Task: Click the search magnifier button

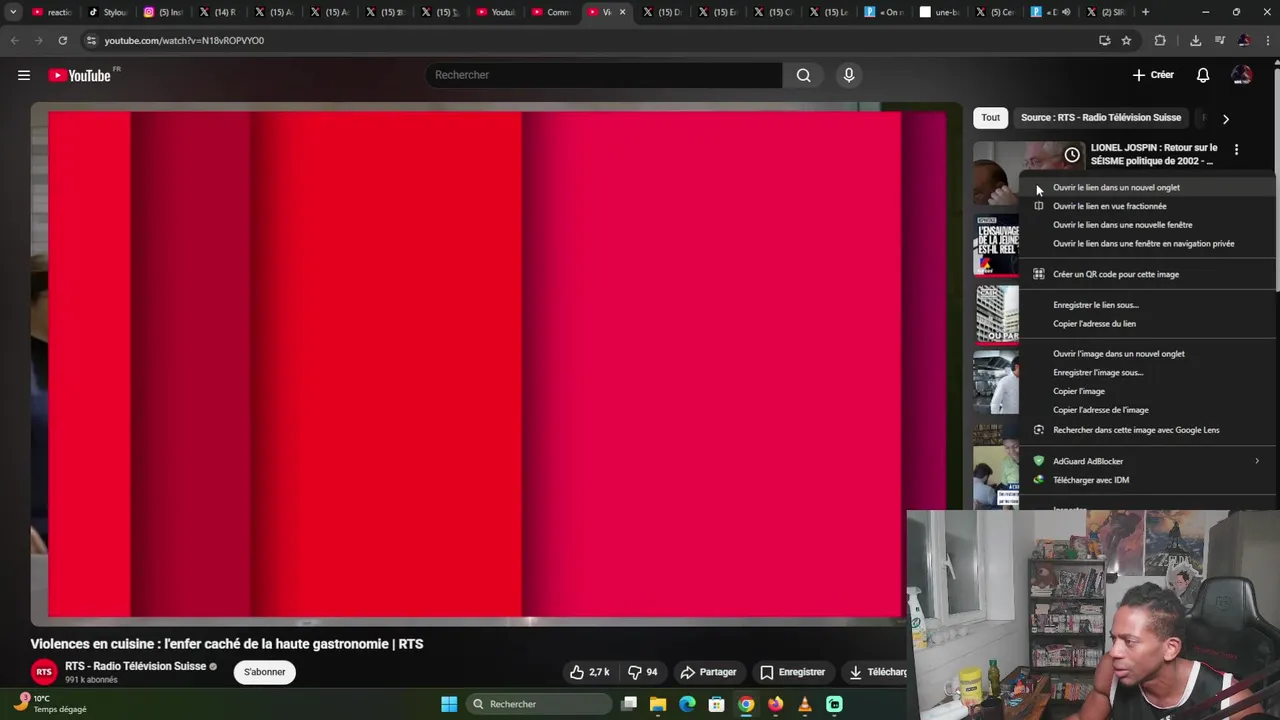Action: (803, 75)
